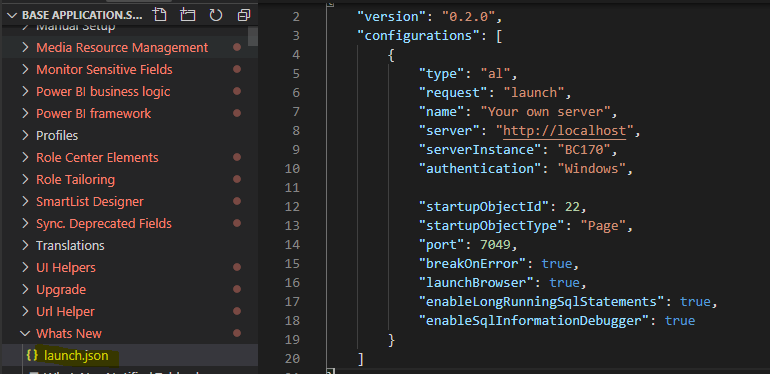The width and height of the screenshot is (770, 374).
Task: Open the launch.json file
Action: [x=76, y=355]
